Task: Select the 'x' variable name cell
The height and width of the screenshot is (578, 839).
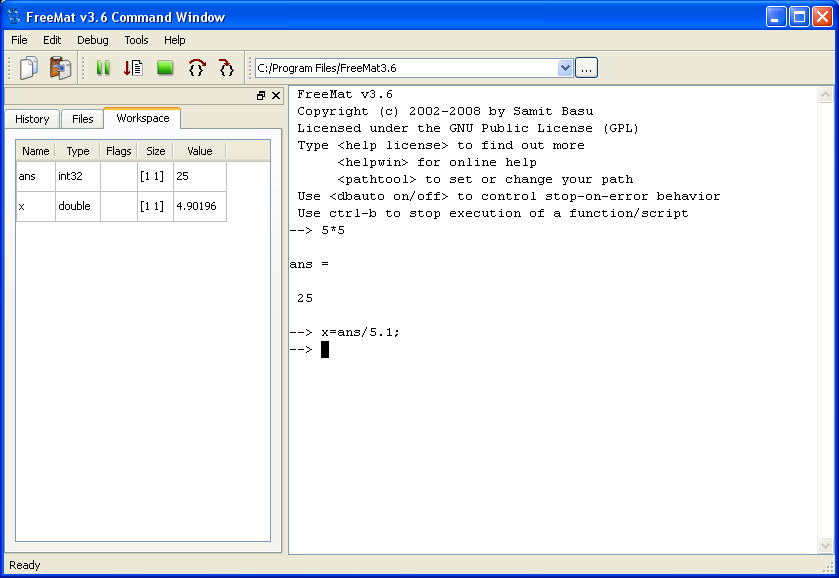Action: [36, 206]
